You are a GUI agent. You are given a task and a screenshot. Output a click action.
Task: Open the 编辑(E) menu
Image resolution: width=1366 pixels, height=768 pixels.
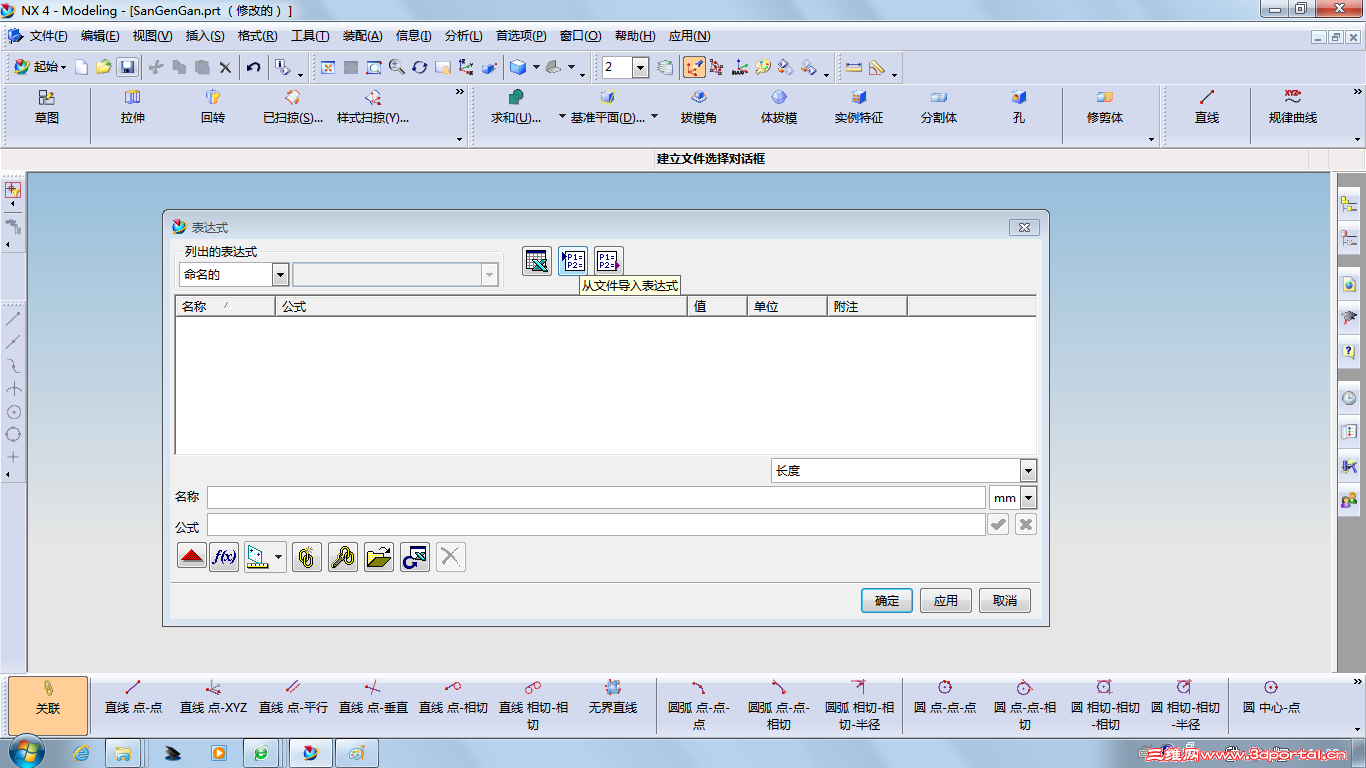pyautogui.click(x=100, y=36)
